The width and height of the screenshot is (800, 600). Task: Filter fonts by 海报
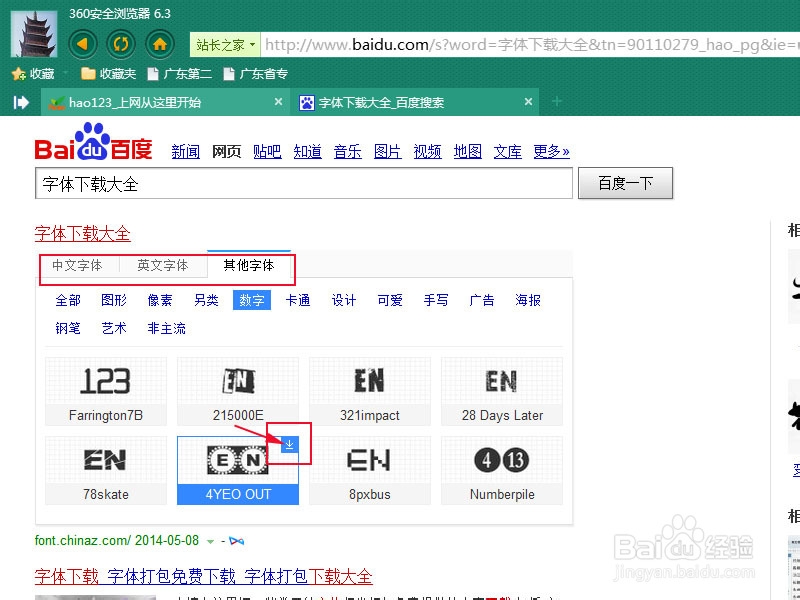click(x=528, y=300)
